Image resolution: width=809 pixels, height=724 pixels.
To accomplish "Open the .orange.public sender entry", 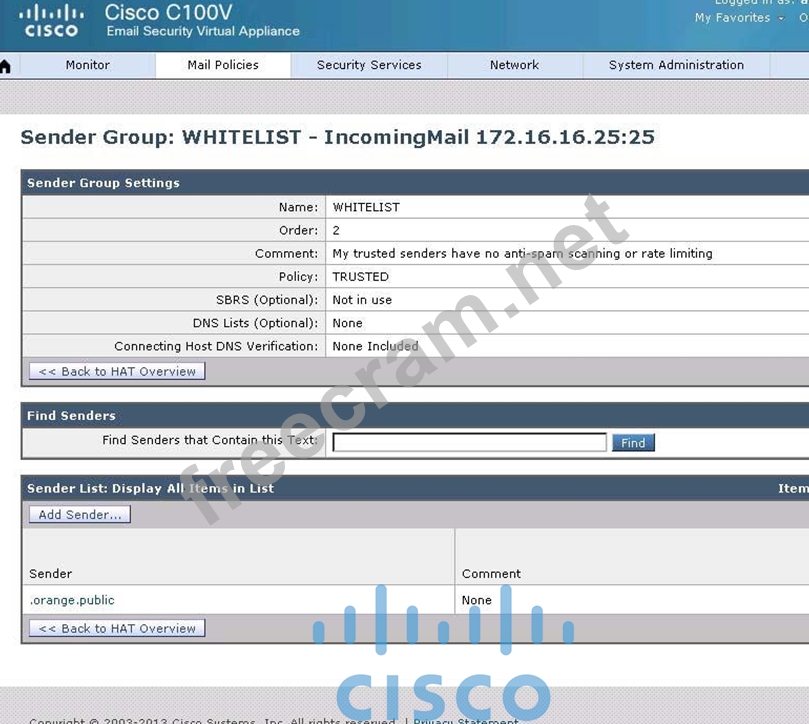I will (72, 600).
